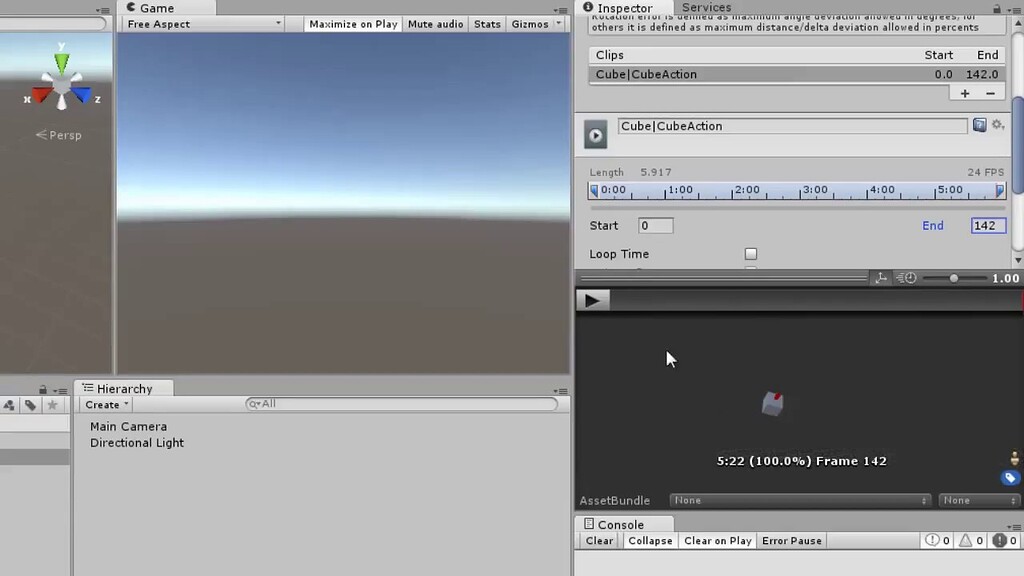Image resolution: width=1024 pixels, height=576 pixels.
Task: Click the gear icon in the animation clip inspector
Action: (997, 124)
